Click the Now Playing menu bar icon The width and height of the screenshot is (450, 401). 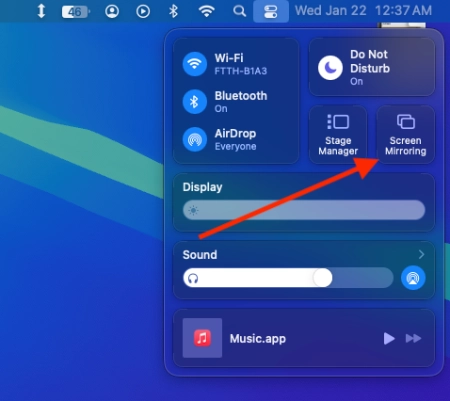(143, 11)
